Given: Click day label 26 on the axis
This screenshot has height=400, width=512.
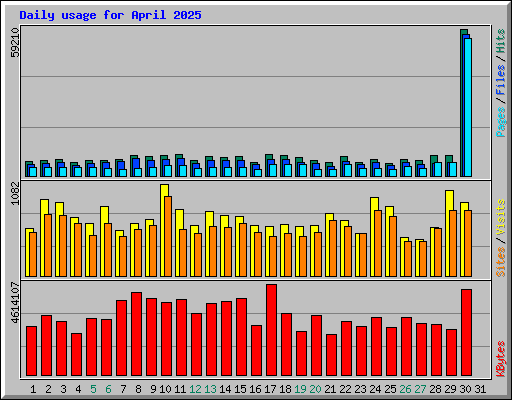Looking at the screenshot, I should pos(405,389).
